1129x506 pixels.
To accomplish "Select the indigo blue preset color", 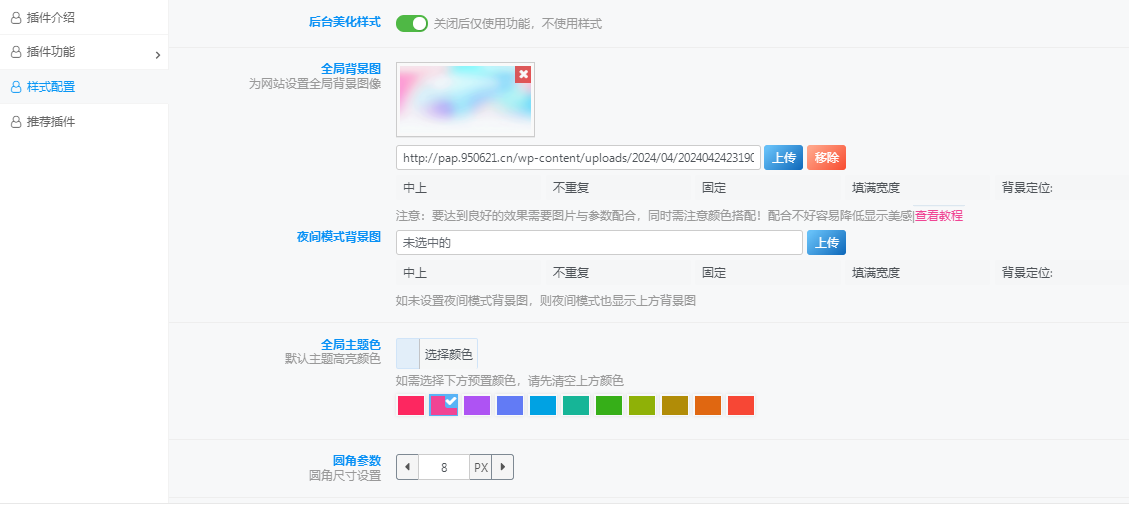I will [510, 405].
